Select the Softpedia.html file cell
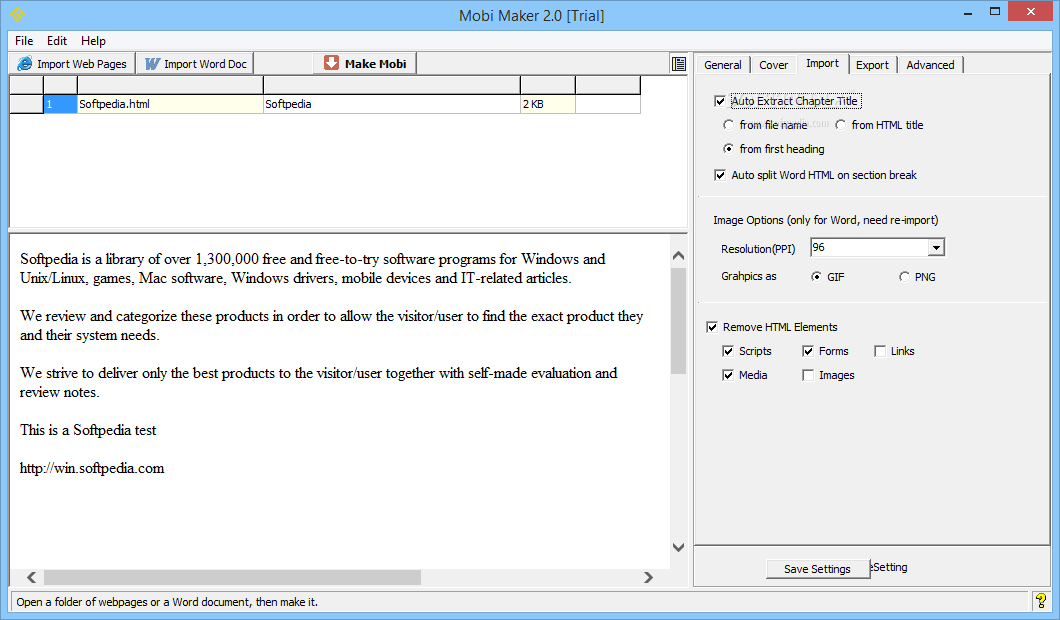Screen dimensions: 1060x620 point(170,104)
